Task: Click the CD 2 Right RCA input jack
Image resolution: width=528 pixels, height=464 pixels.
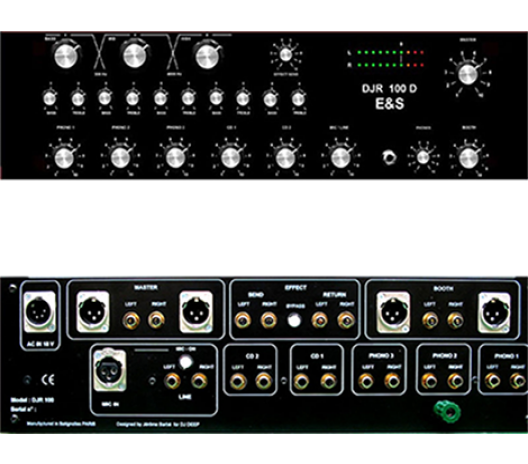Action: click(264, 382)
